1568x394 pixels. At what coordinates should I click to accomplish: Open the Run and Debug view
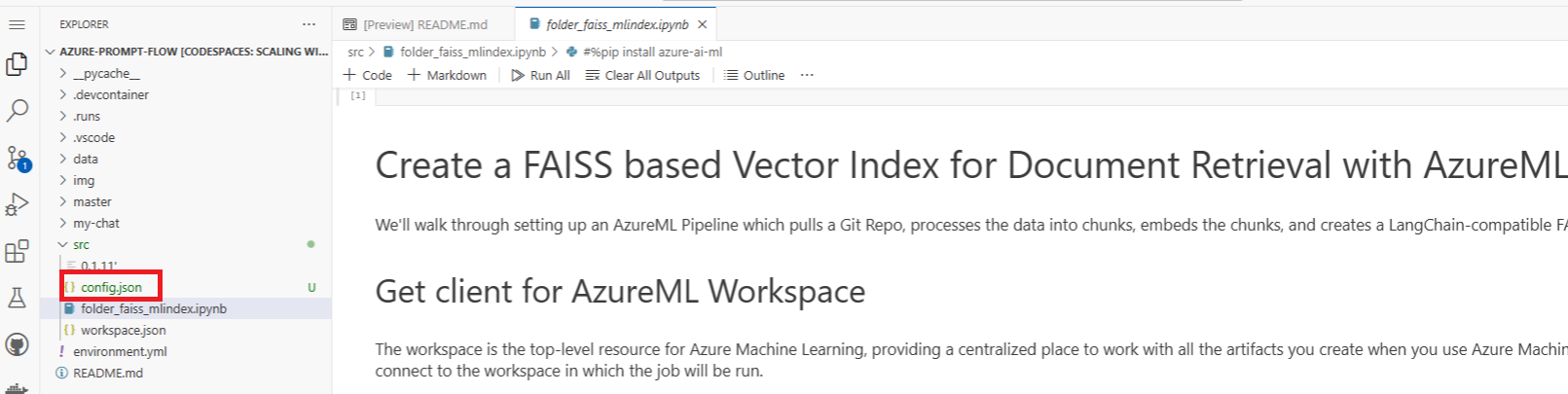(x=18, y=204)
